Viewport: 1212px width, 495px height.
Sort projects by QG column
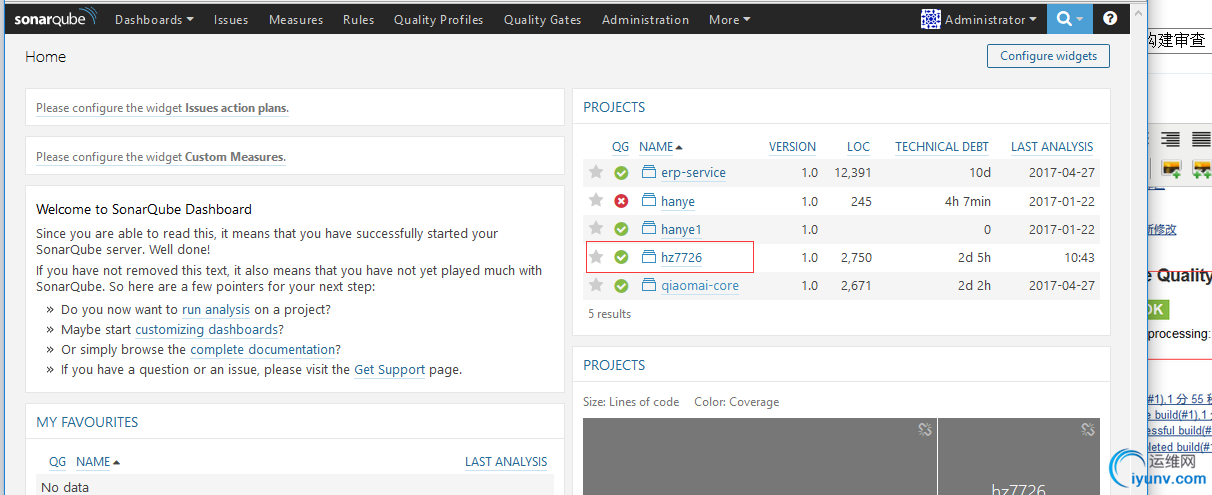click(x=621, y=146)
